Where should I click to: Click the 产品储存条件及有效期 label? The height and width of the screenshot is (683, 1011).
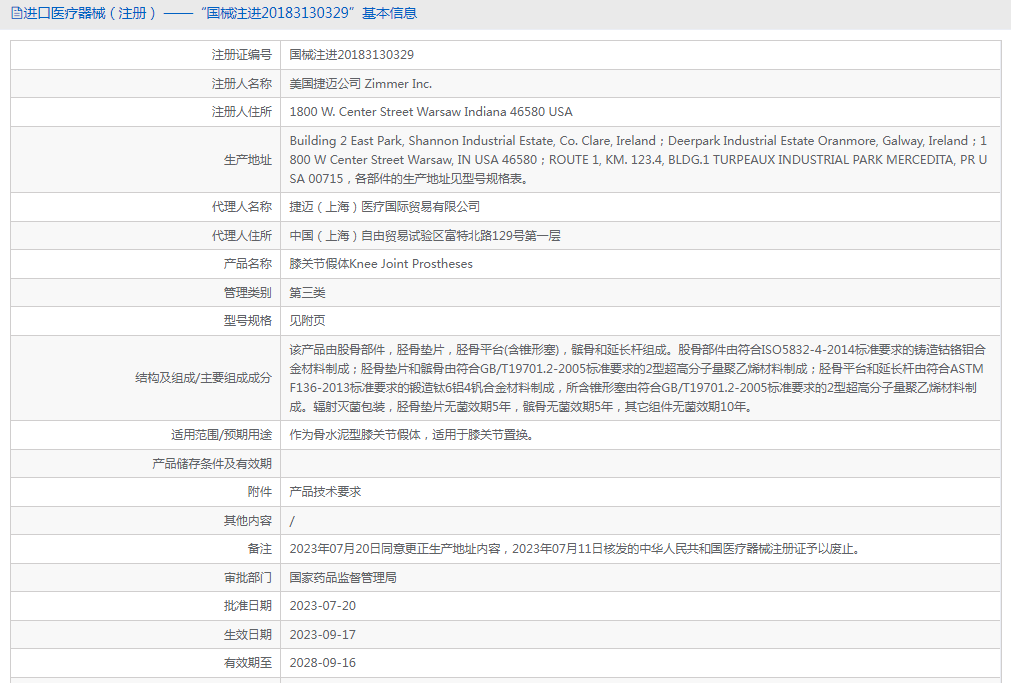click(x=211, y=463)
